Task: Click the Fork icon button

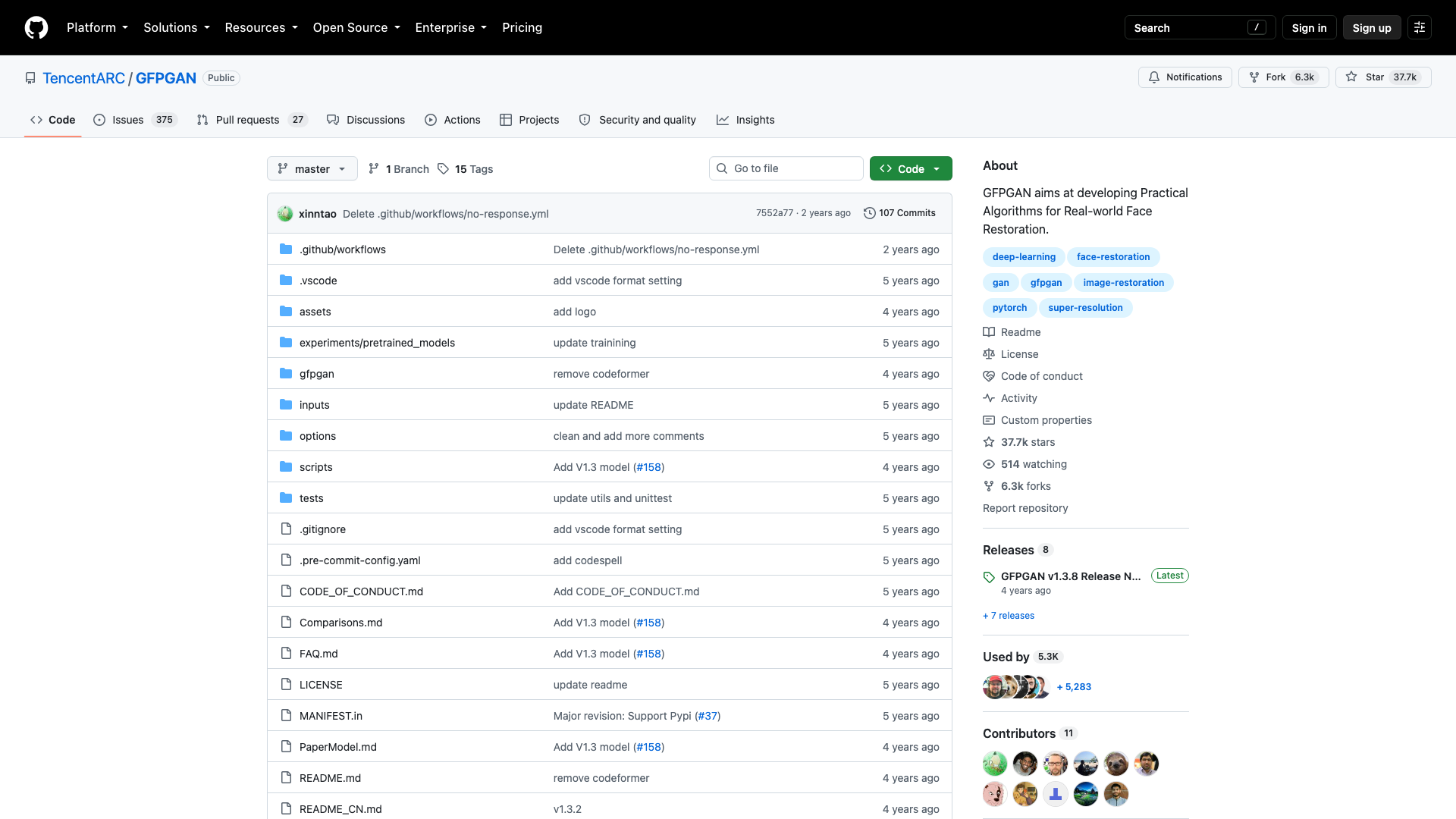Action: [1254, 77]
